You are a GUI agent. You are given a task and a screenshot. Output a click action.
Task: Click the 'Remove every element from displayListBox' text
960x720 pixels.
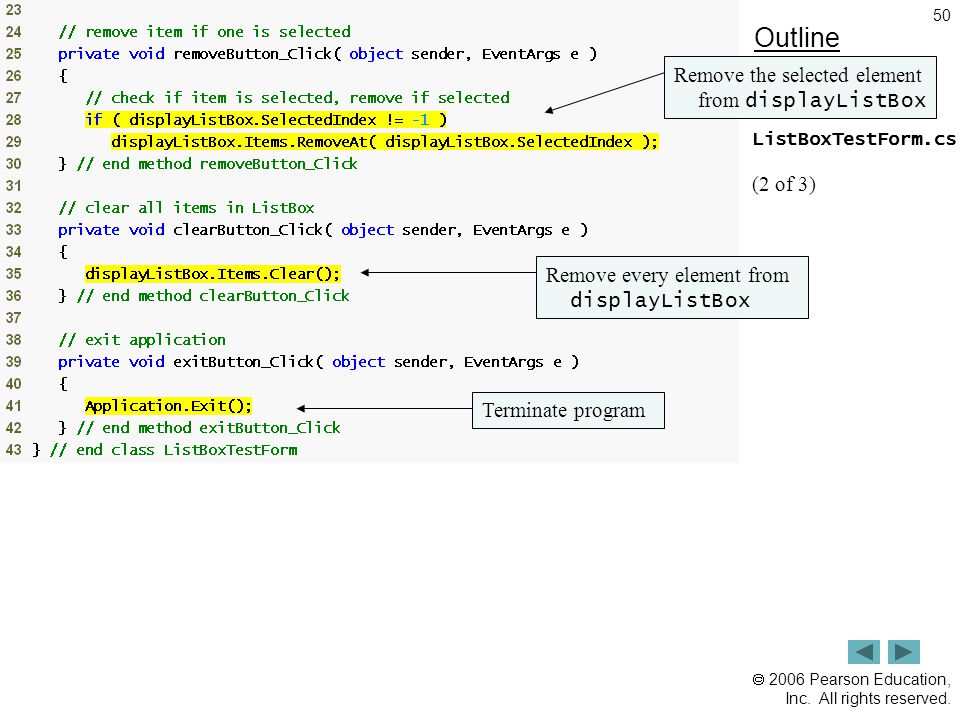coord(667,288)
